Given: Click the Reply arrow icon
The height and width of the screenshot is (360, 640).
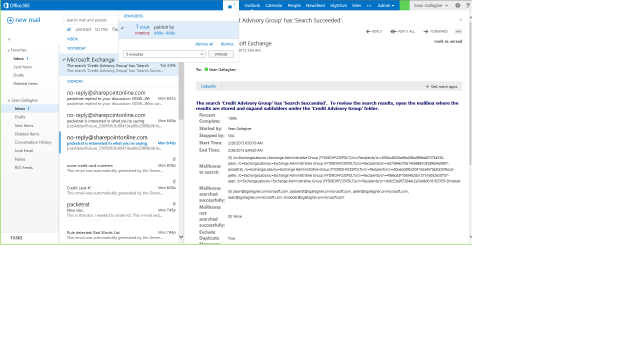Looking at the screenshot, I should tap(368, 31).
